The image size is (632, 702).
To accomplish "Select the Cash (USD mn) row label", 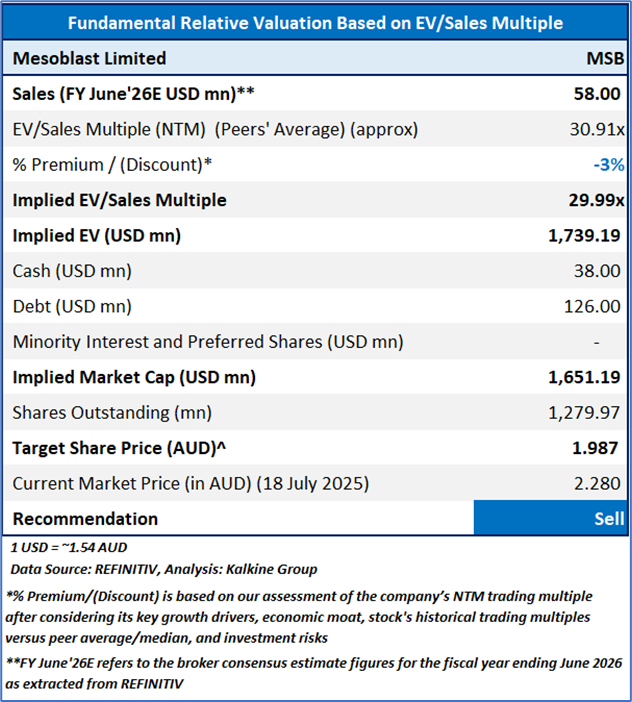I will click(x=72, y=271).
